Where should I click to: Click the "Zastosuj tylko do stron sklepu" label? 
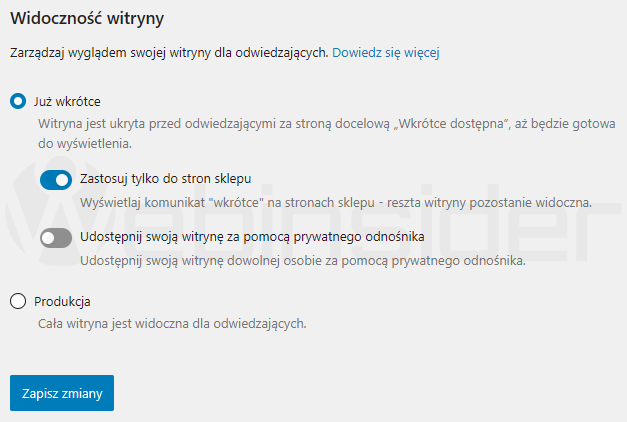tap(164, 179)
